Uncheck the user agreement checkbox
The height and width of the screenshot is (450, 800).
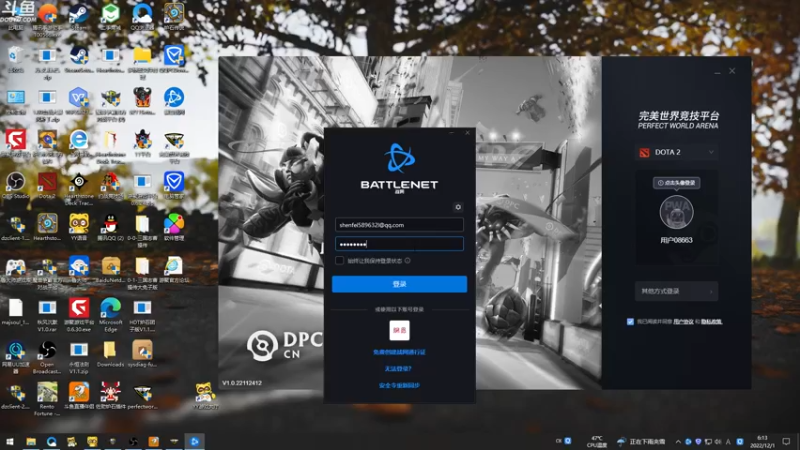pyautogui.click(x=630, y=321)
